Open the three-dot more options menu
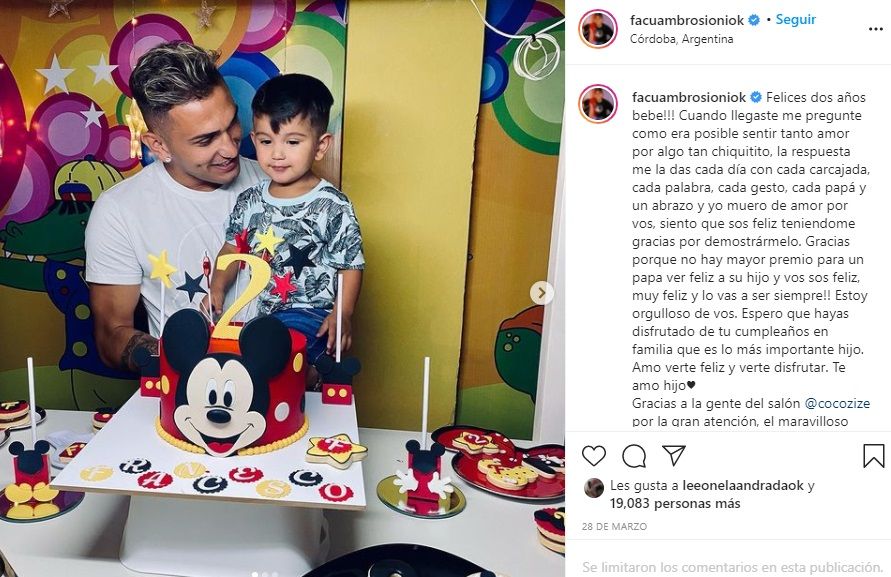891x577 pixels. [x=875, y=29]
